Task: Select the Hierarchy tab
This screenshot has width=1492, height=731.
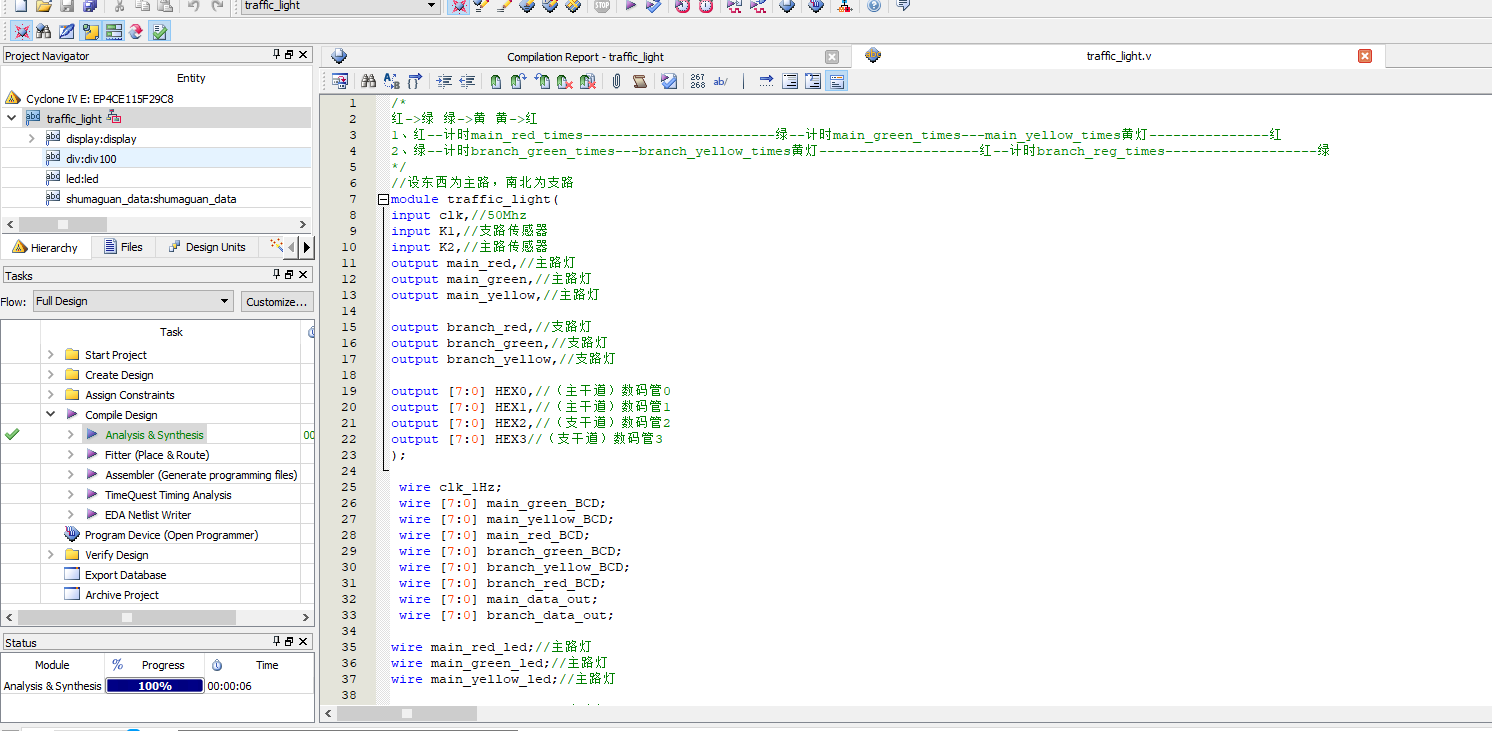Action: click(x=45, y=247)
